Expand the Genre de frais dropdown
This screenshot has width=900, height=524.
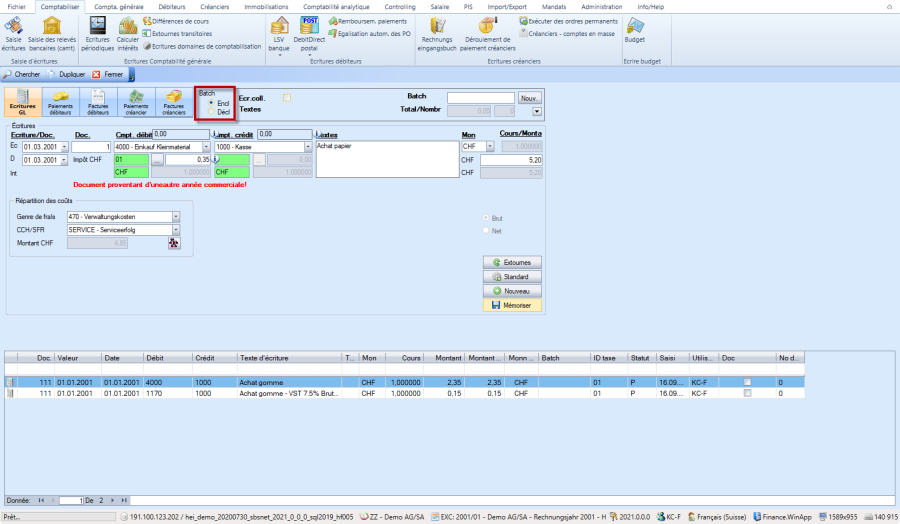pyautogui.click(x=176, y=216)
